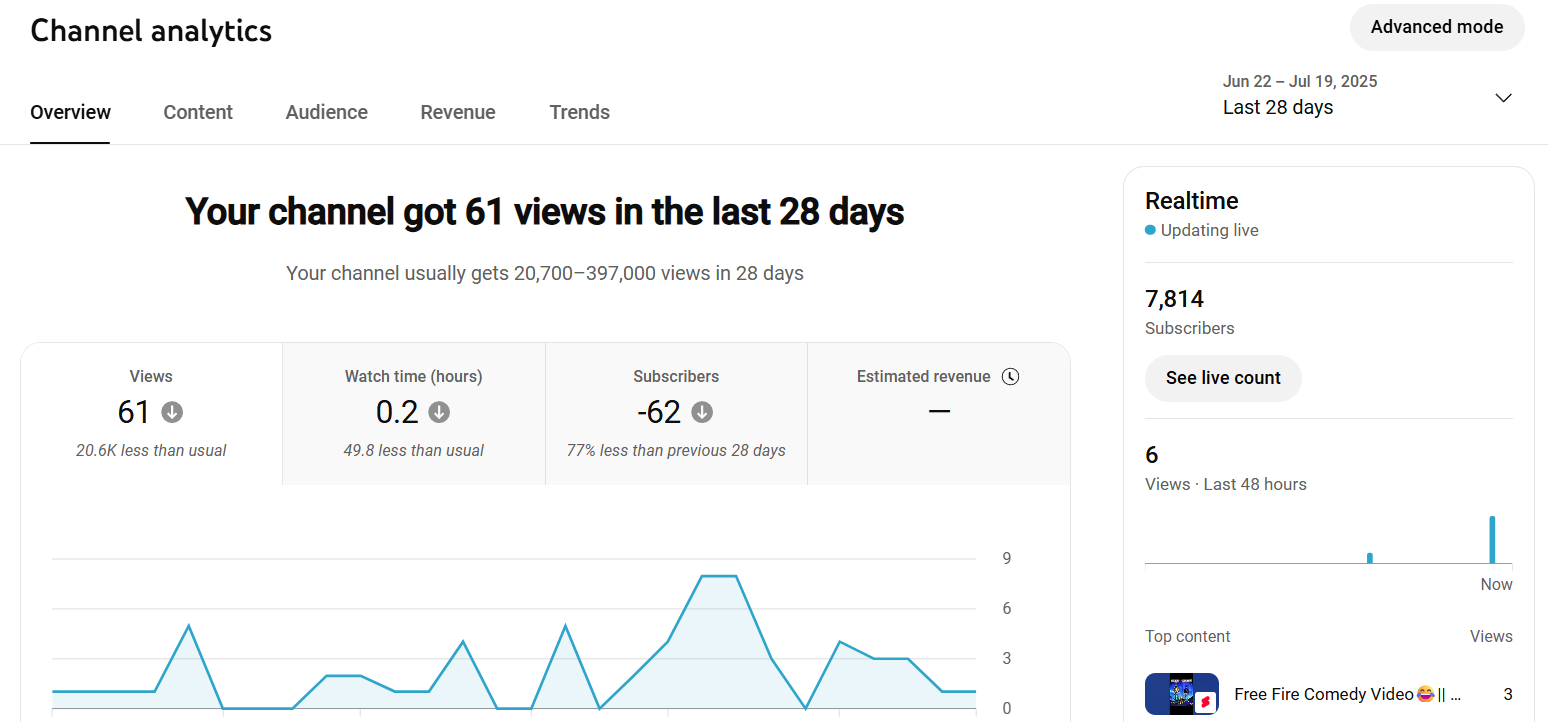1548x722 pixels.
Task: Select the Subscribers metric card
Action: [x=676, y=414]
